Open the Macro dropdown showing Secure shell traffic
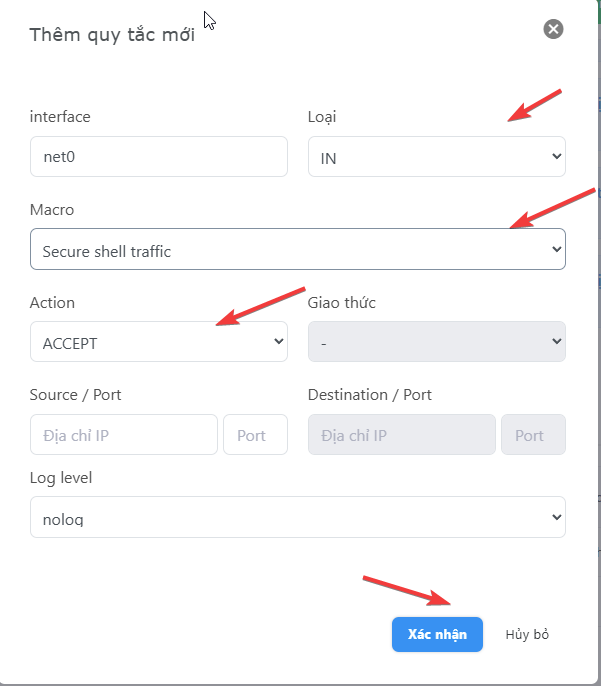This screenshot has width=601, height=686. pyautogui.click(x=298, y=249)
